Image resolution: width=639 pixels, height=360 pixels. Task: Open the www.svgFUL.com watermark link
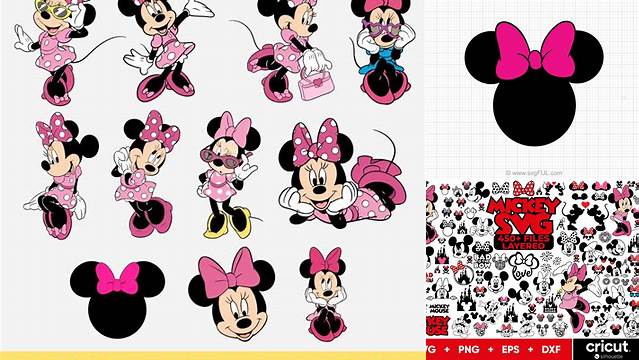[534, 173]
